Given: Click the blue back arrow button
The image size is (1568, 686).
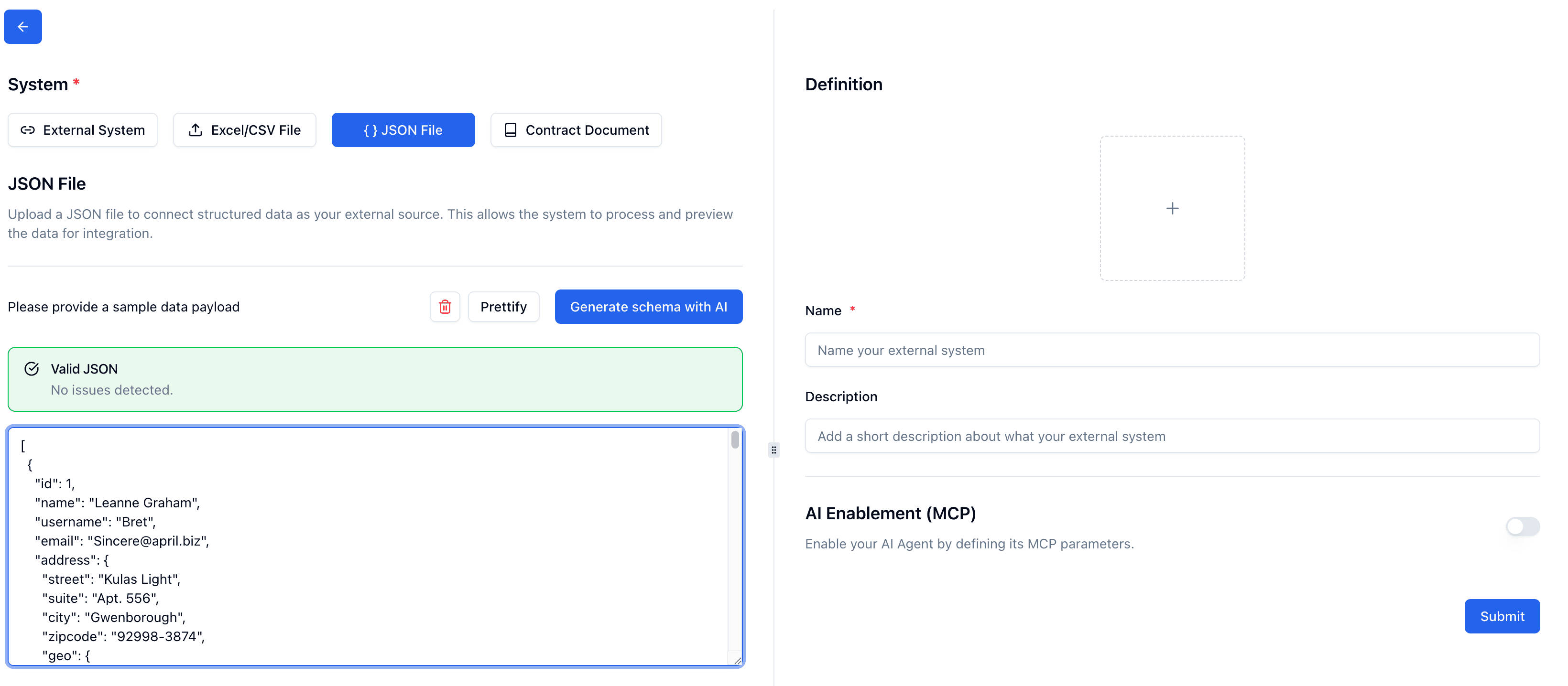Looking at the screenshot, I should click(x=22, y=27).
